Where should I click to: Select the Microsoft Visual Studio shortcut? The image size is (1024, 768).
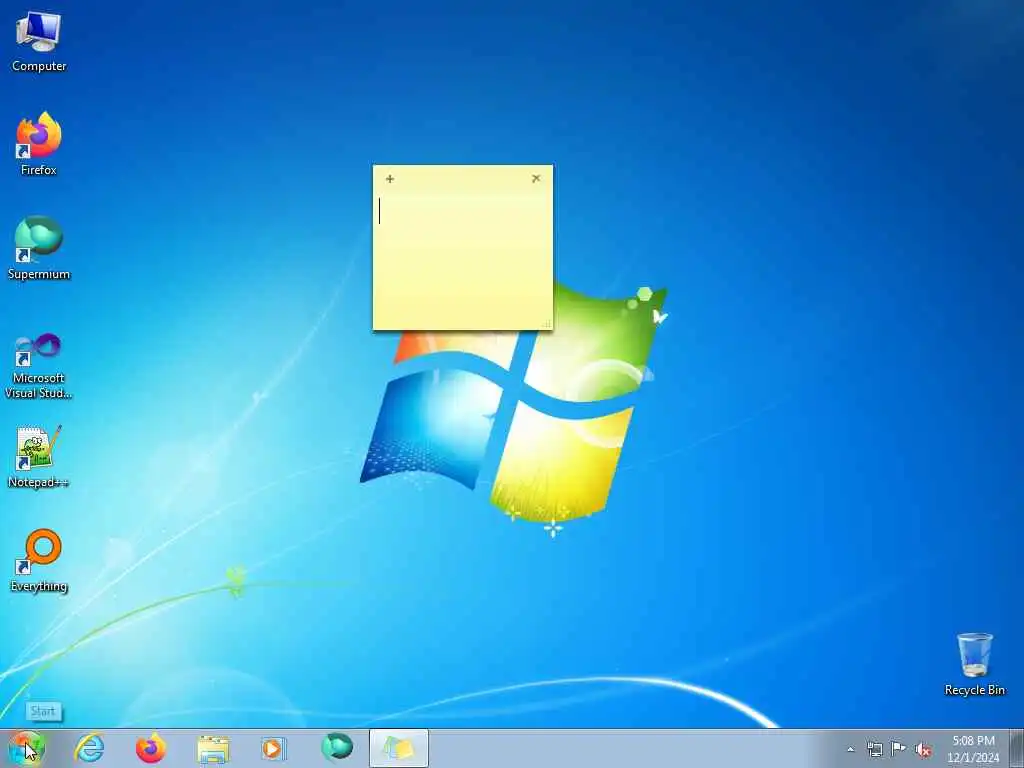39,366
